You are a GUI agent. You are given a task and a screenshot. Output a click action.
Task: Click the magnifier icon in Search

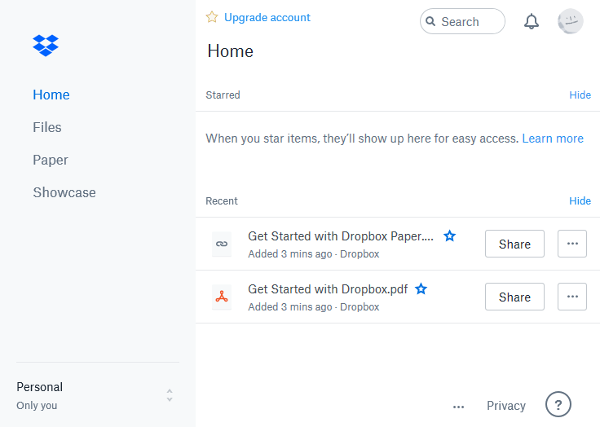[430, 21]
